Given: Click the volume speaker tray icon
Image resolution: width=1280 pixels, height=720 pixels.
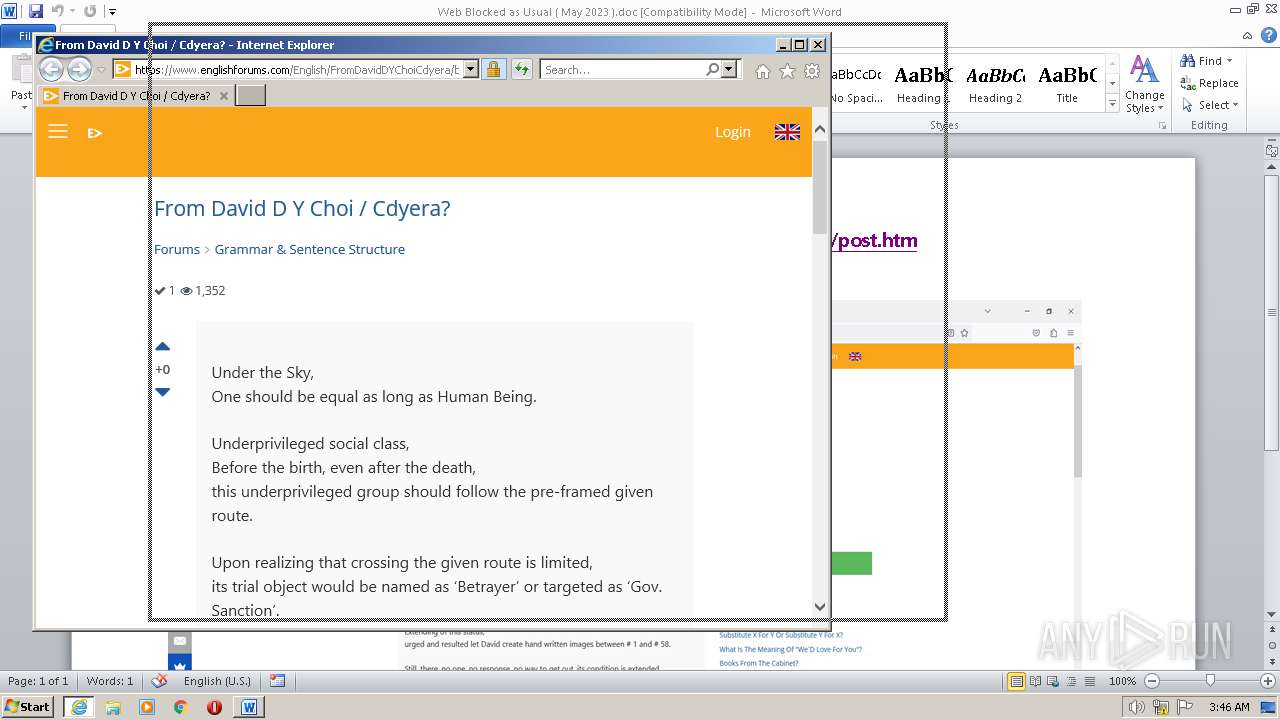Looking at the screenshot, I should 1137,707.
